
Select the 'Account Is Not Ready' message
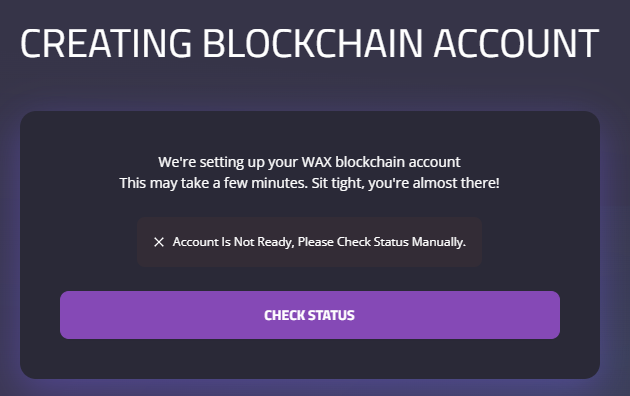tap(319, 242)
